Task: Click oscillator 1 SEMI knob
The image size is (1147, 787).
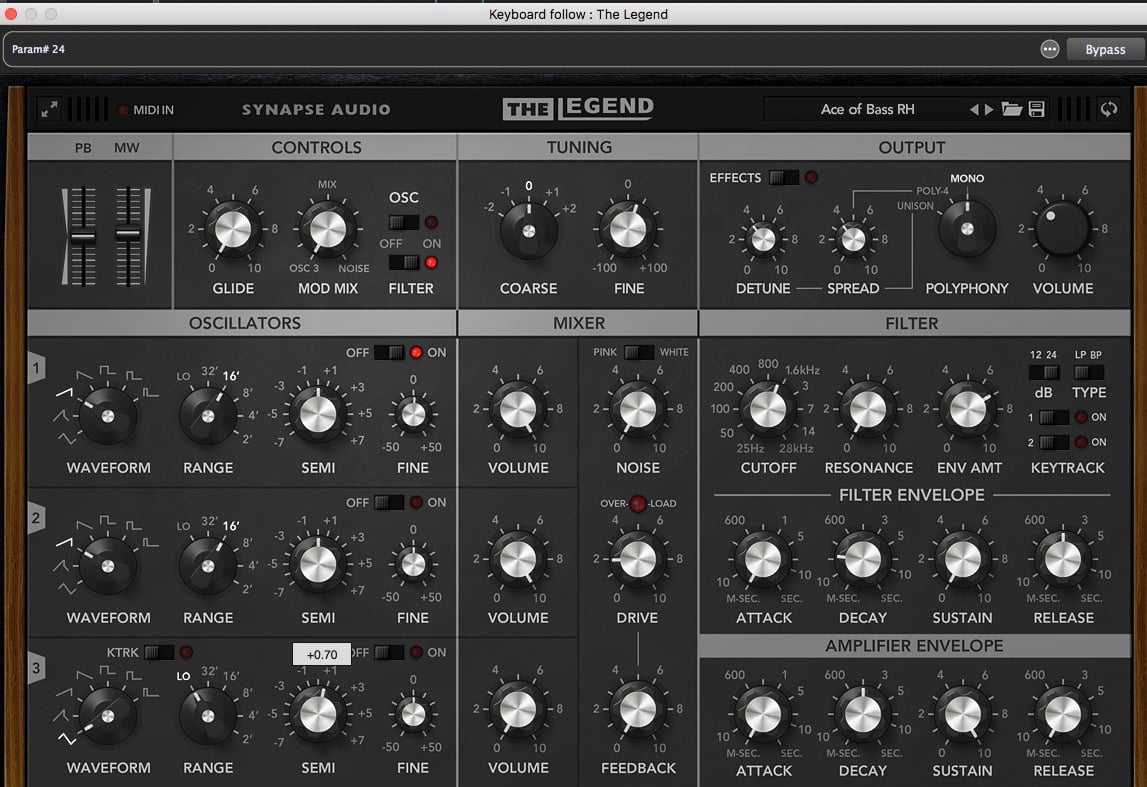Action: coord(318,414)
